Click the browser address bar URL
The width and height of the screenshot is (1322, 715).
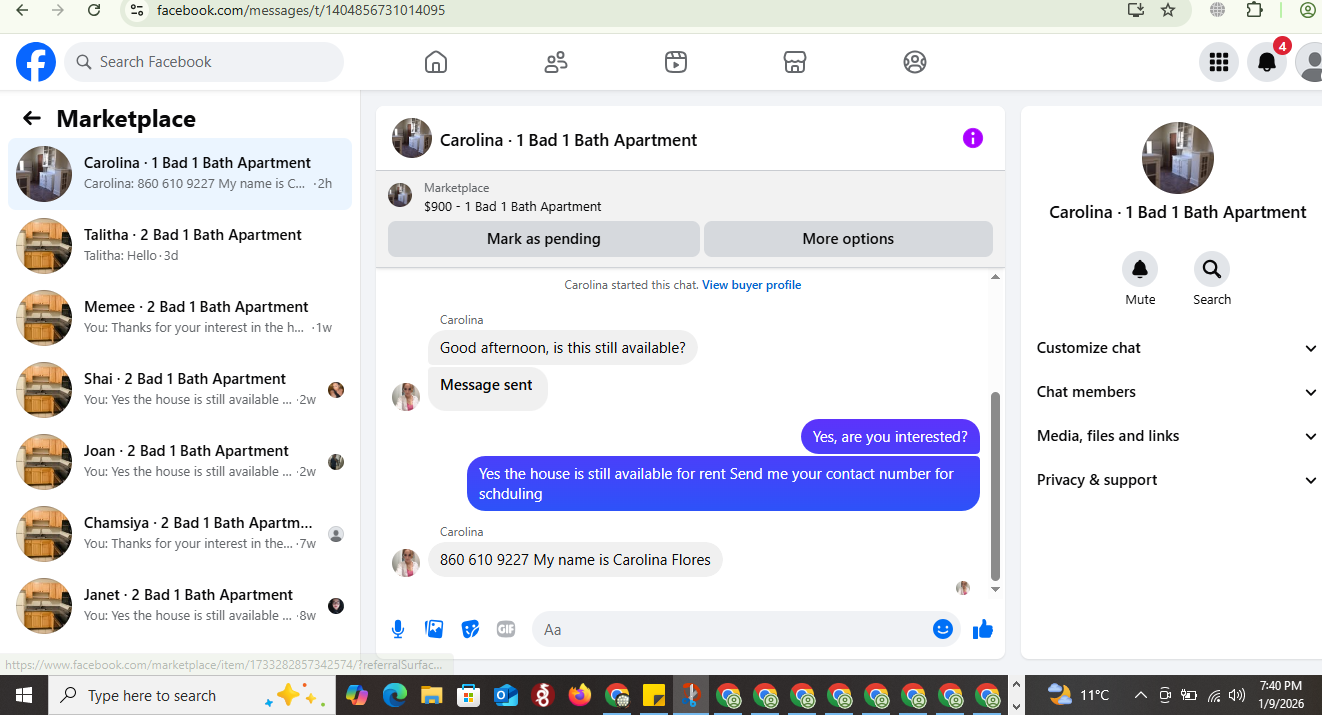coord(301,10)
